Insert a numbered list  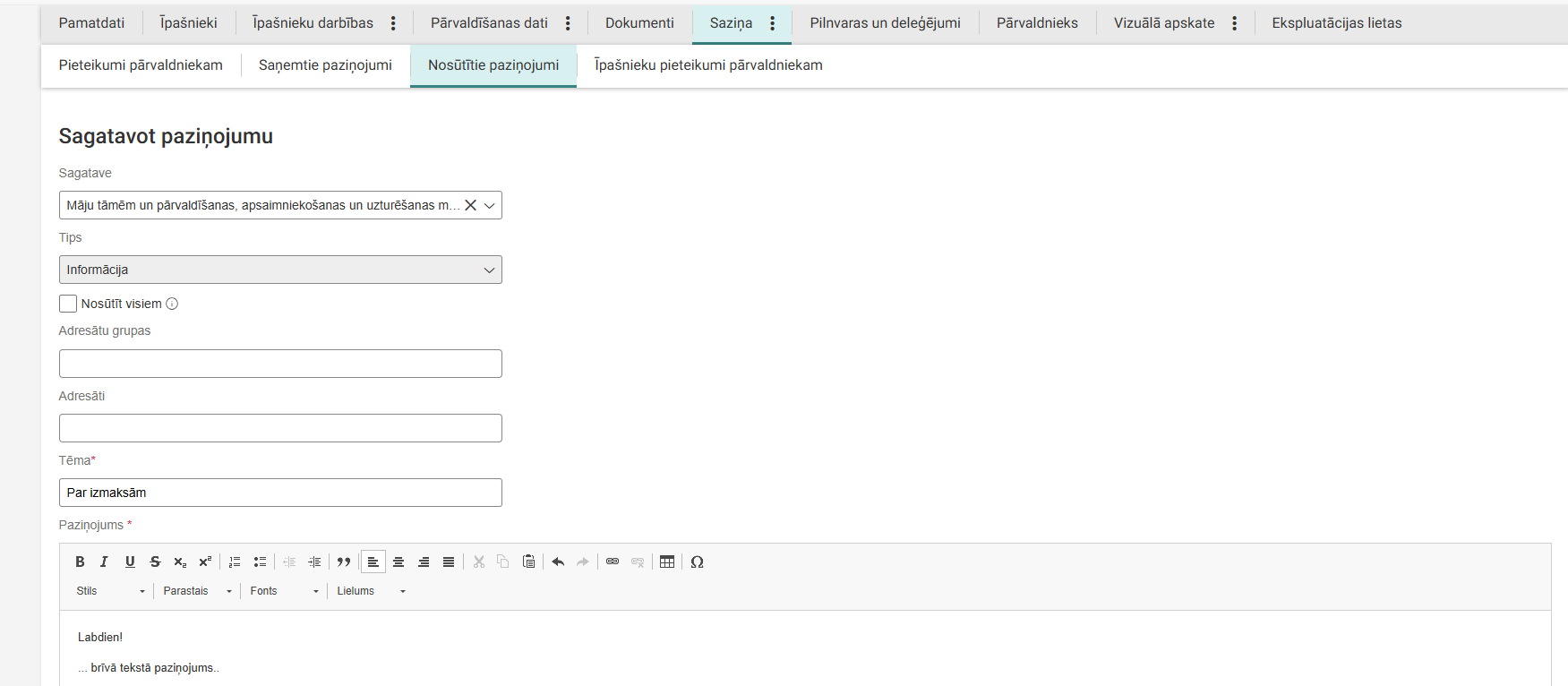click(x=235, y=562)
